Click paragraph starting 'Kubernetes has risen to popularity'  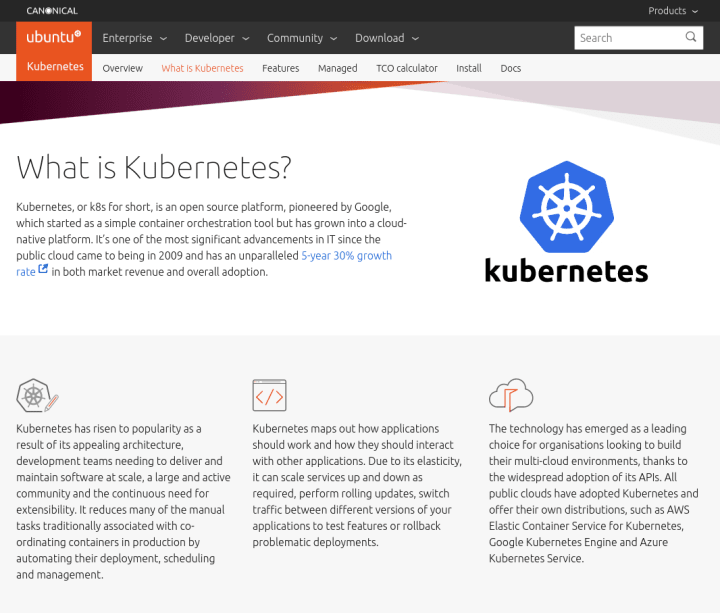123,501
